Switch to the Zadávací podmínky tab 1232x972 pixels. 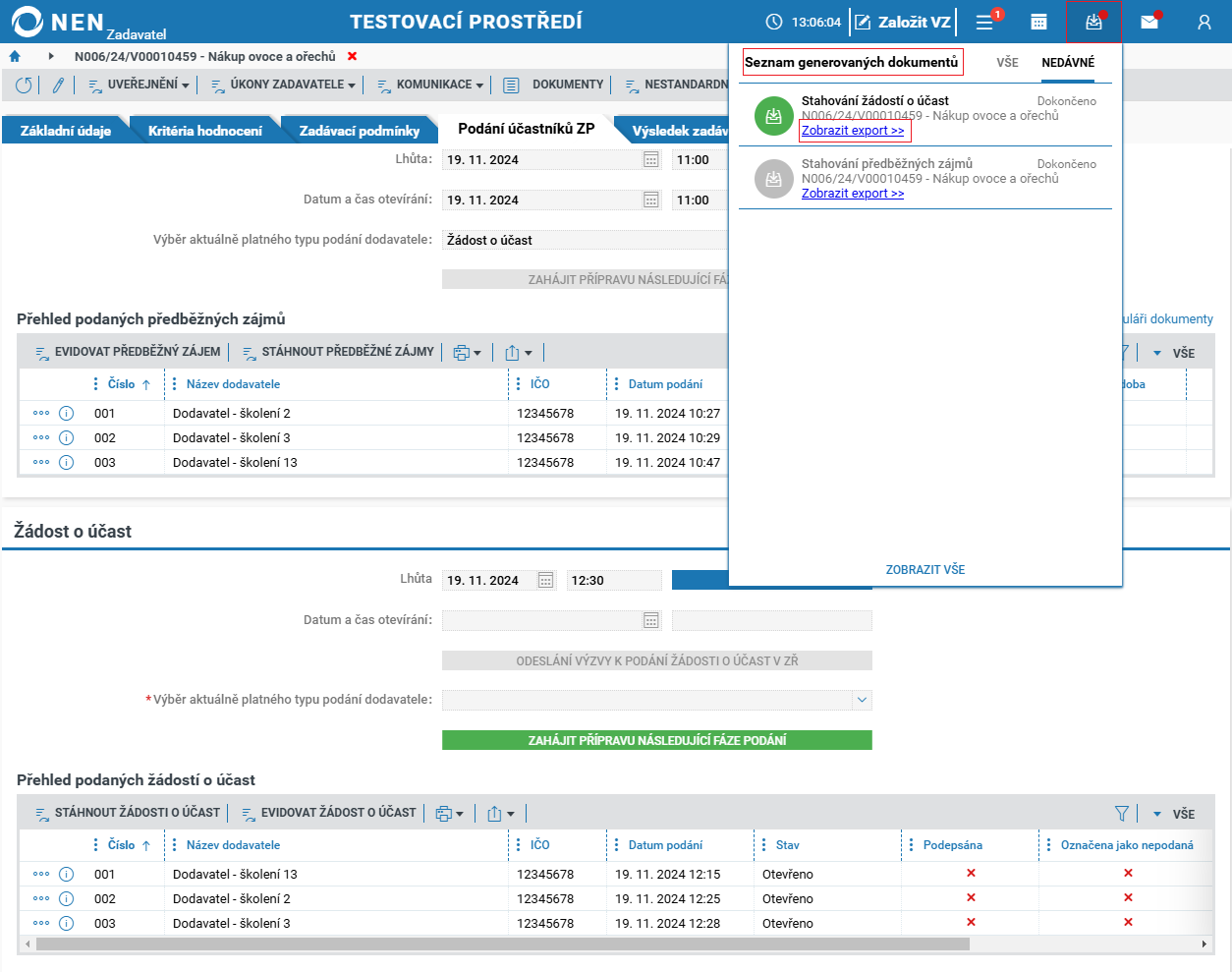click(360, 131)
